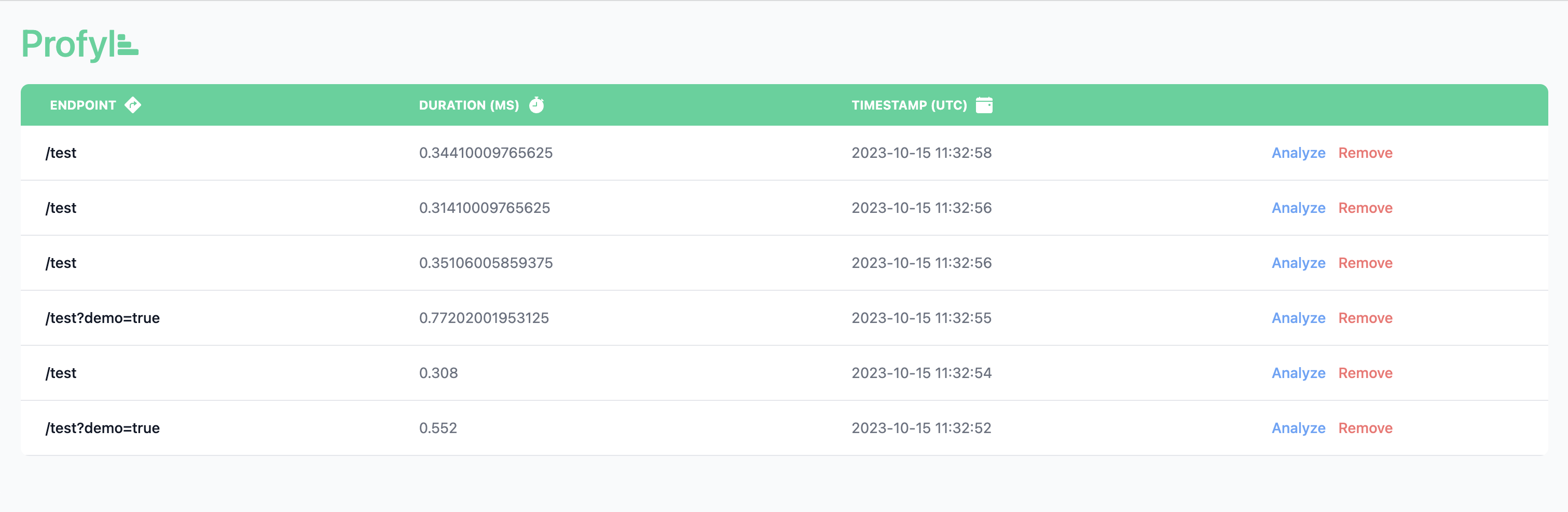Image resolution: width=1568 pixels, height=512 pixels.
Task: Remove the 11:32:55 /test?demo=true request
Action: 1365,318
